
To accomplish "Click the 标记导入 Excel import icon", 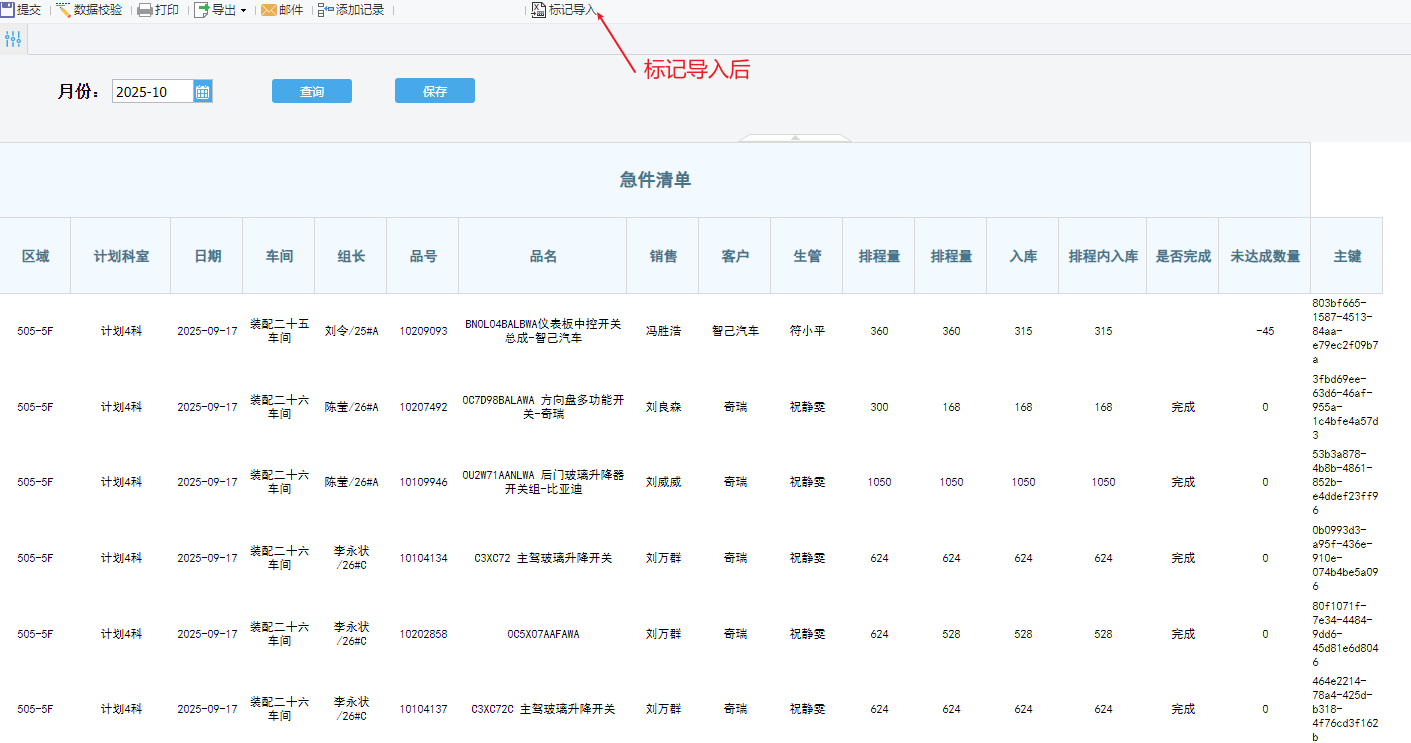I will tap(539, 10).
